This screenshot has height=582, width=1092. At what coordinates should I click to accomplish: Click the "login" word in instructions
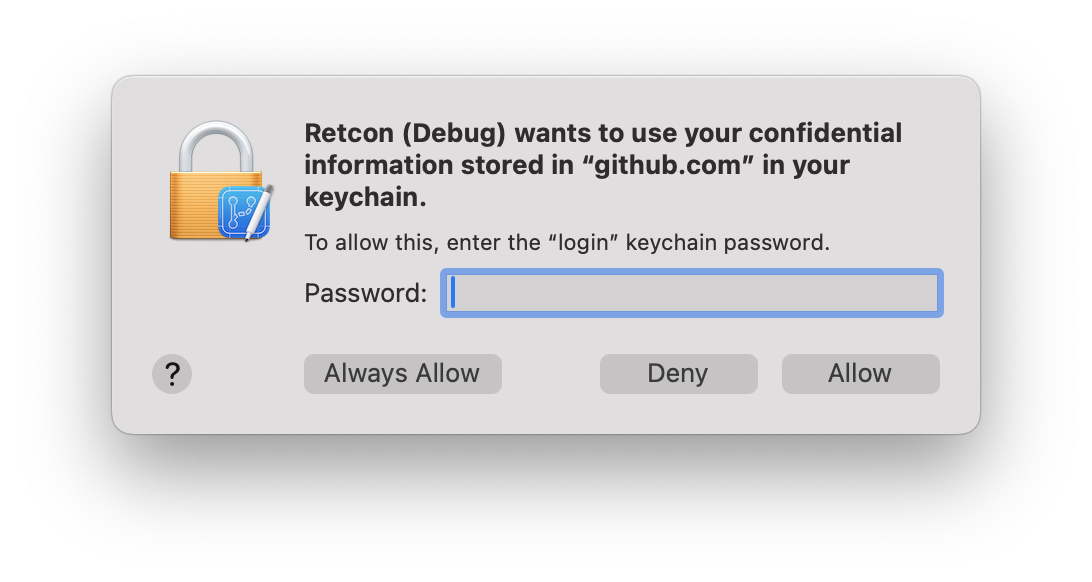pos(584,242)
